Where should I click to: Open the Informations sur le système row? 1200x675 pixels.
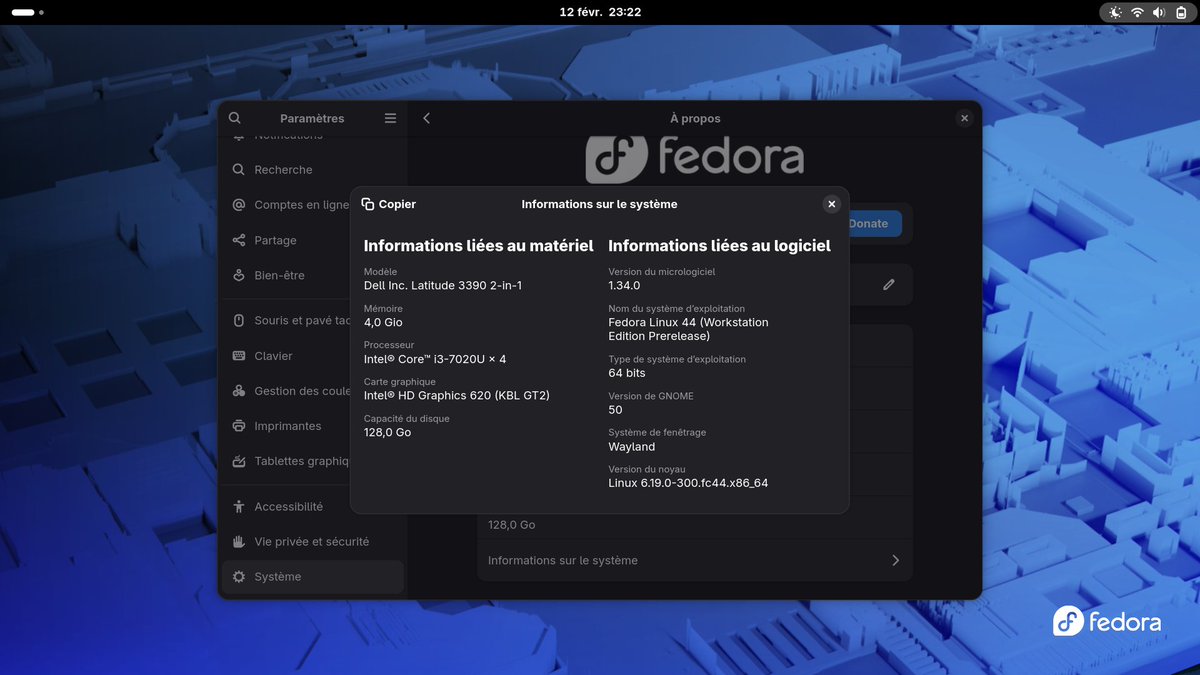695,561
